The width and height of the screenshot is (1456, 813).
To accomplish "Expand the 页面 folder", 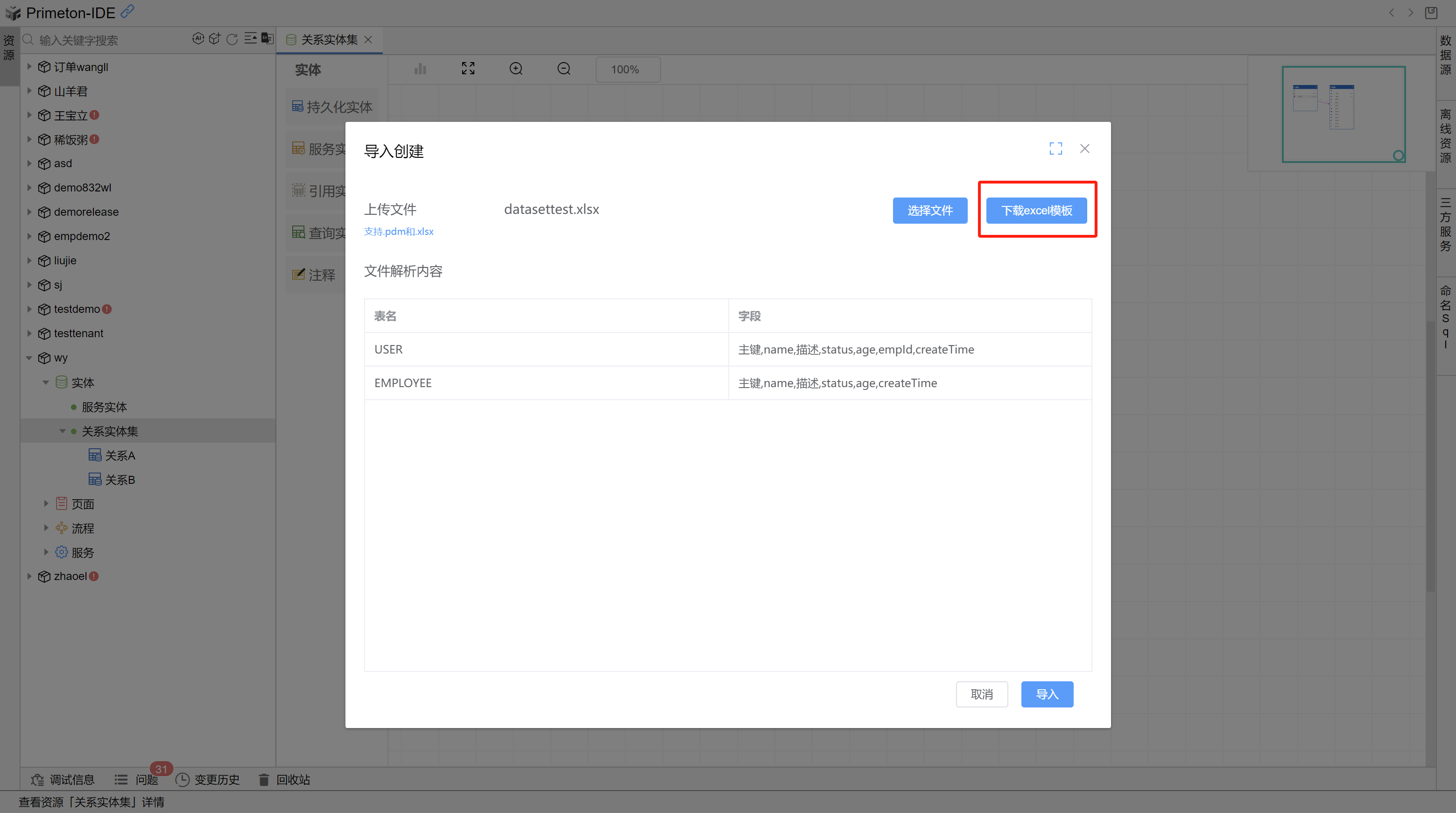I will point(46,503).
